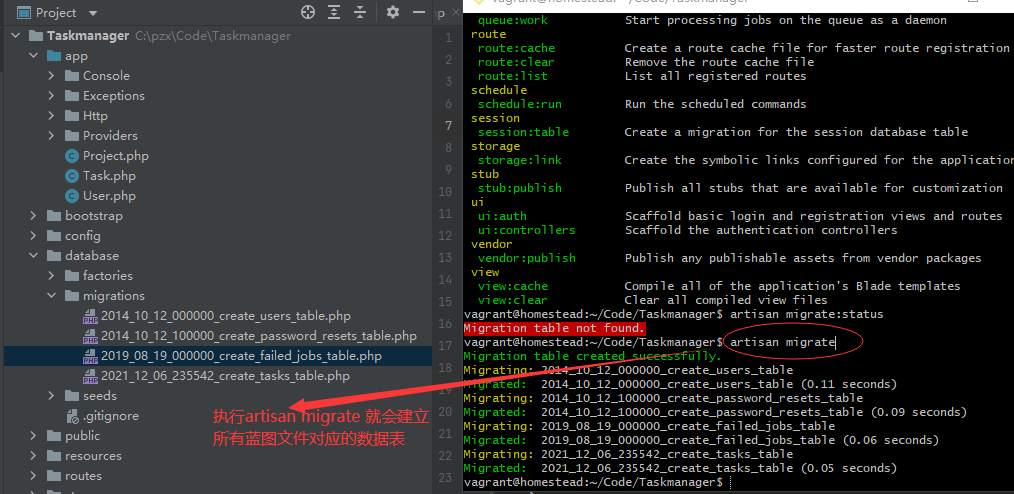Expand the bootstrap folder
The width and height of the screenshot is (1014, 494).
(x=33, y=216)
